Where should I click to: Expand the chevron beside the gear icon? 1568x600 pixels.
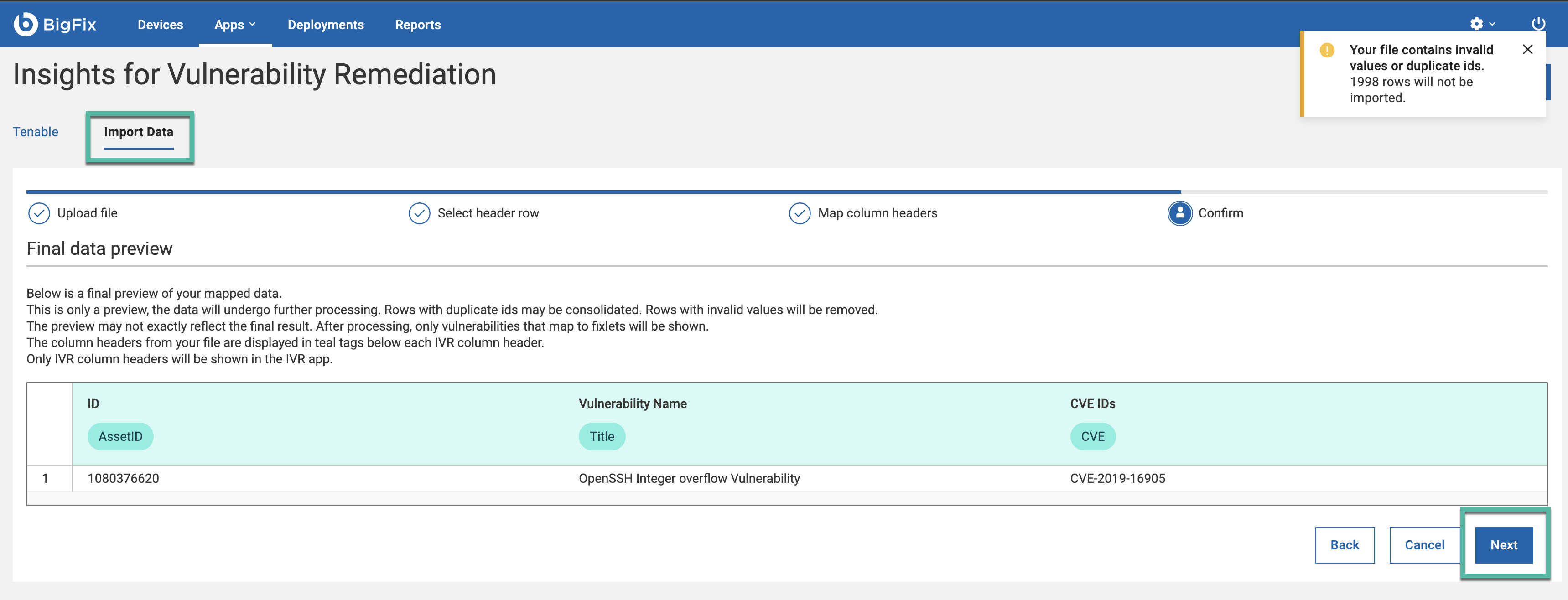[1492, 24]
